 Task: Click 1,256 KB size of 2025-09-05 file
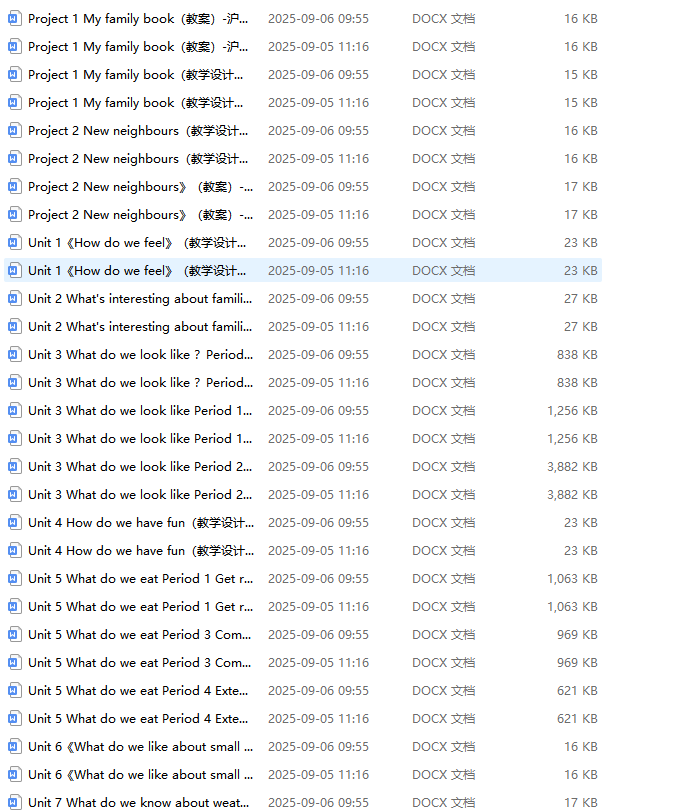572,439
